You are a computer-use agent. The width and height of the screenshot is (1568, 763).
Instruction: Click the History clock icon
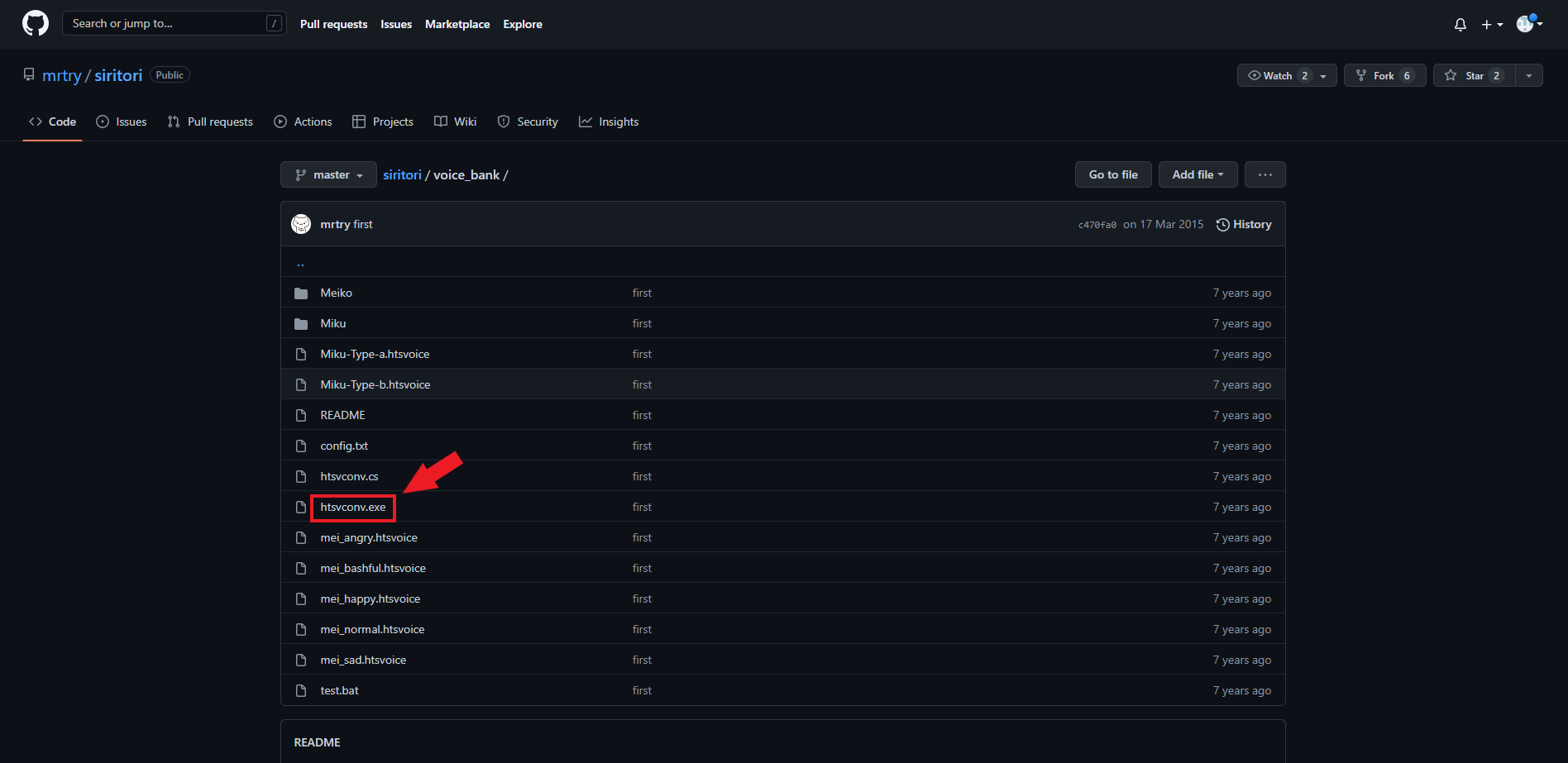tap(1222, 225)
